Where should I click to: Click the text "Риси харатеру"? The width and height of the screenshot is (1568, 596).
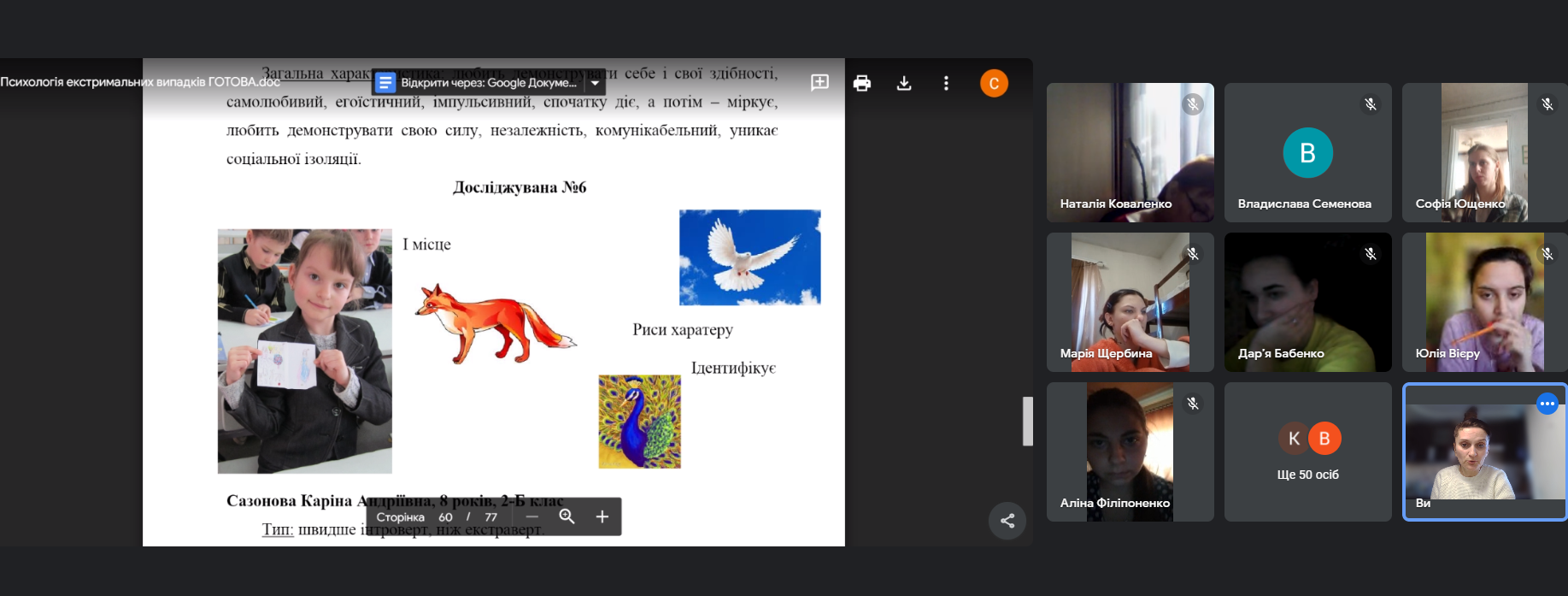click(683, 330)
